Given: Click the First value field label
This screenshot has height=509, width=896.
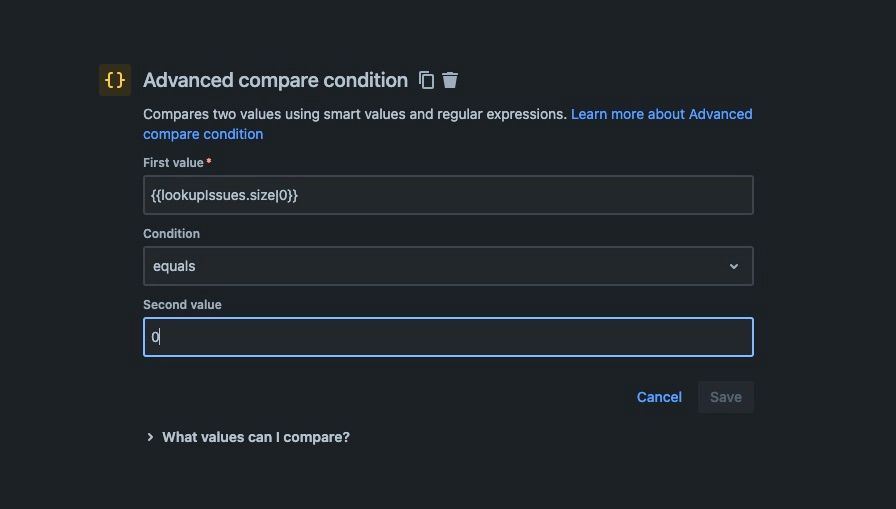Looking at the screenshot, I should tap(173, 162).
